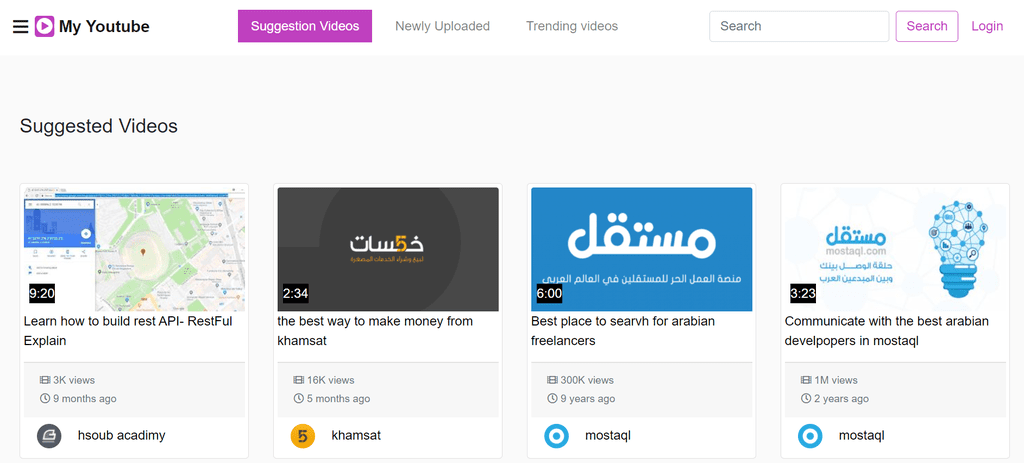Click the clock icon beside 9 months ago
This screenshot has height=463, width=1024.
(45, 398)
